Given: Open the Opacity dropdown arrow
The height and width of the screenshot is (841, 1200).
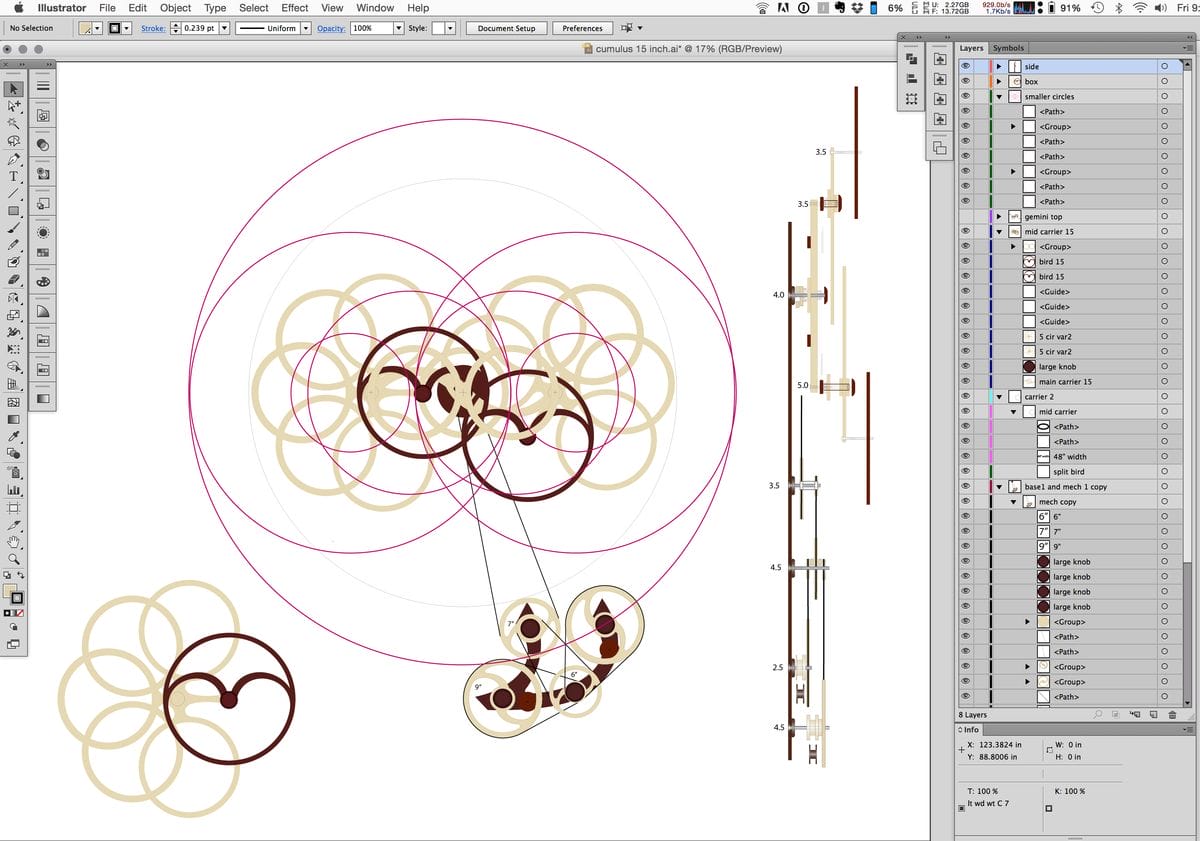Looking at the screenshot, I should coord(399,28).
